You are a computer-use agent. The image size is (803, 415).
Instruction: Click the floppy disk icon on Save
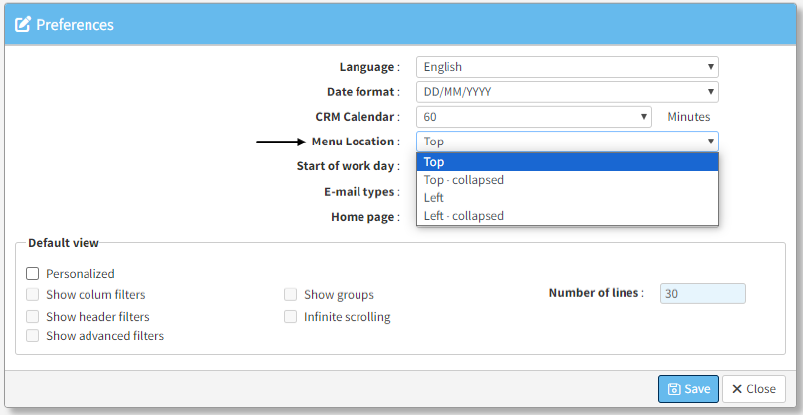click(674, 389)
